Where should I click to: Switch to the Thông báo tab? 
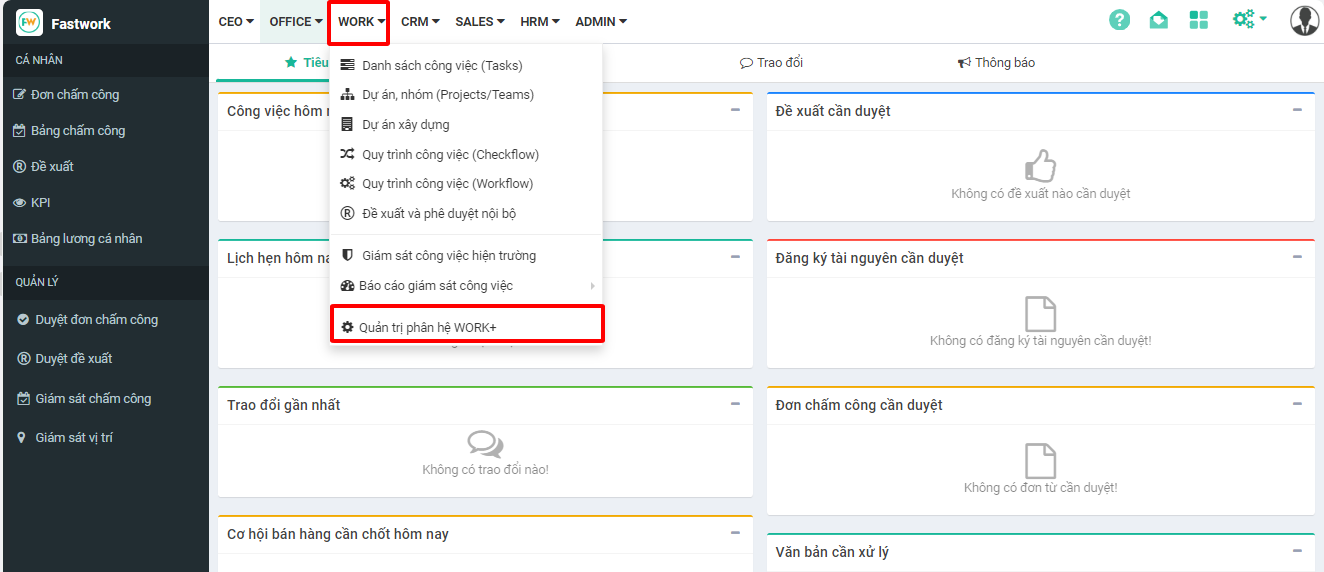(x=996, y=63)
